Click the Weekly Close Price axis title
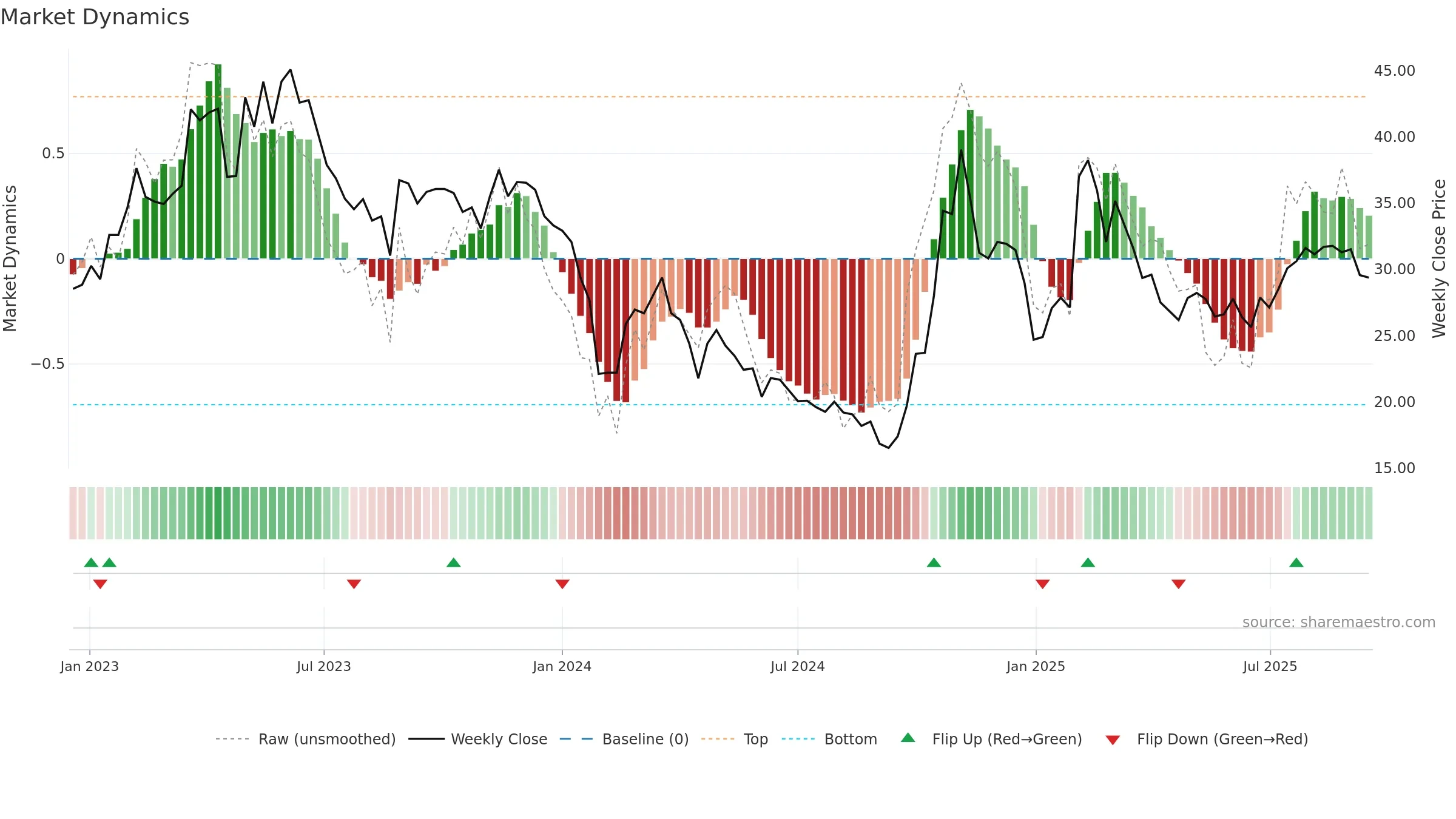This screenshot has height=819, width=1456. point(1440,258)
